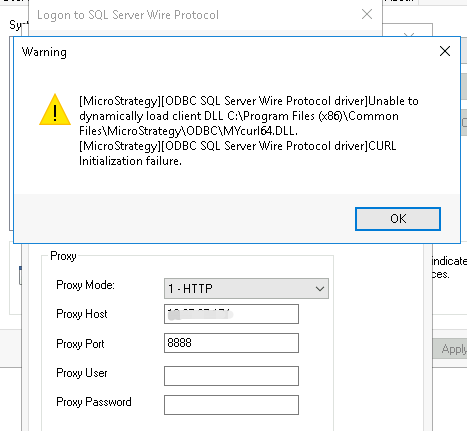Click the CURL Initialization failure message text
467x431 pixels.
238,154
